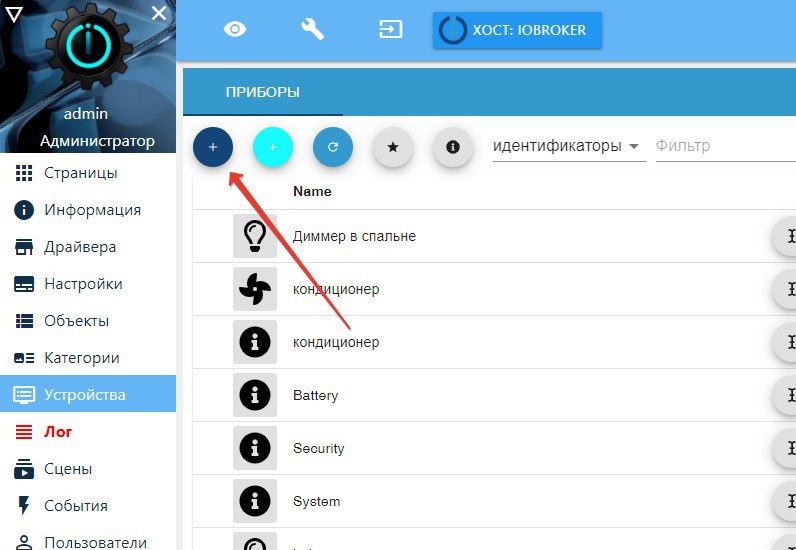Image resolution: width=796 pixels, height=550 pixels.
Task: Click the ХОСТ: IOBROKER button
Action: (517, 30)
